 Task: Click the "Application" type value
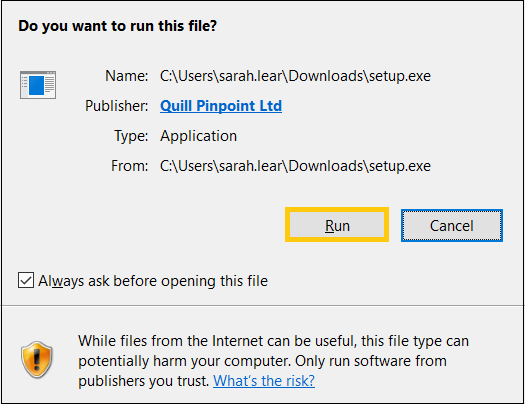pyautogui.click(x=199, y=136)
